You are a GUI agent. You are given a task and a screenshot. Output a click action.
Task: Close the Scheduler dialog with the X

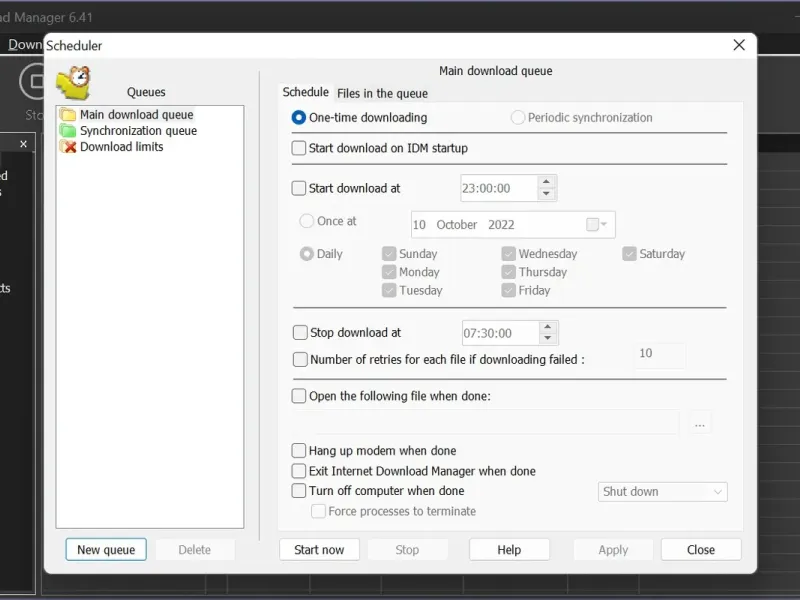[739, 45]
